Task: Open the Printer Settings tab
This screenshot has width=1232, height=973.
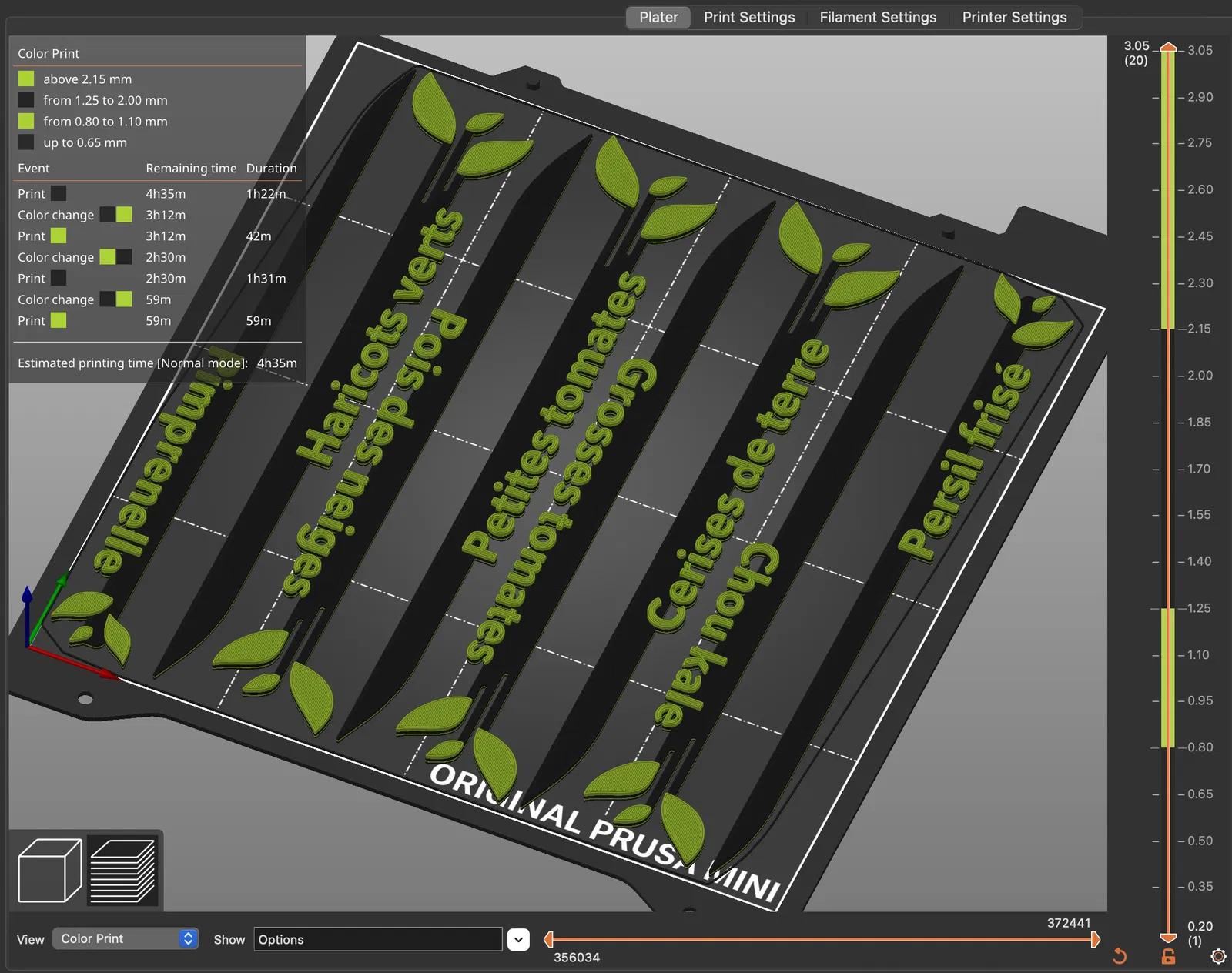Action: (x=1014, y=17)
